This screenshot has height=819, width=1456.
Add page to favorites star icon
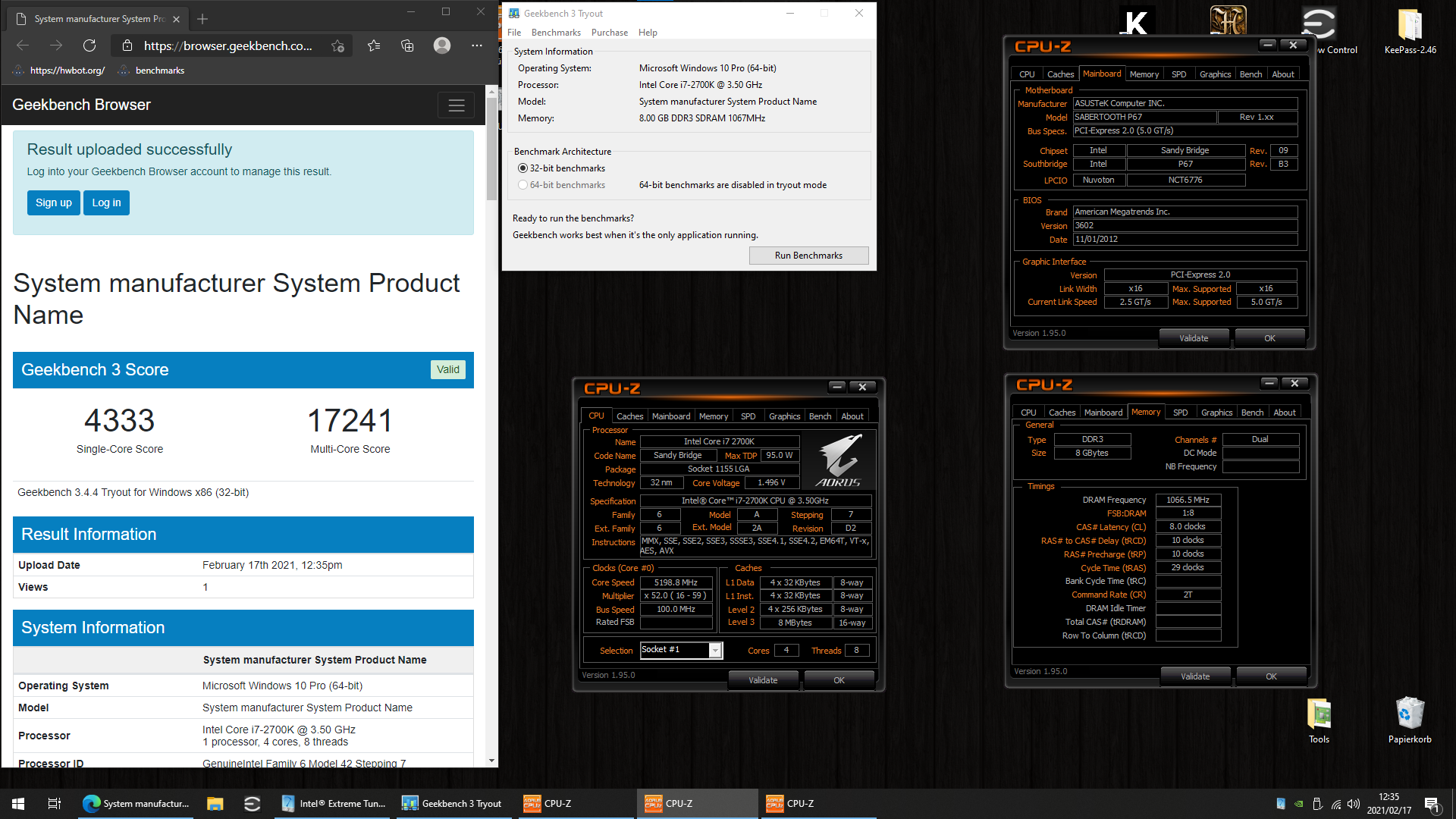338,45
